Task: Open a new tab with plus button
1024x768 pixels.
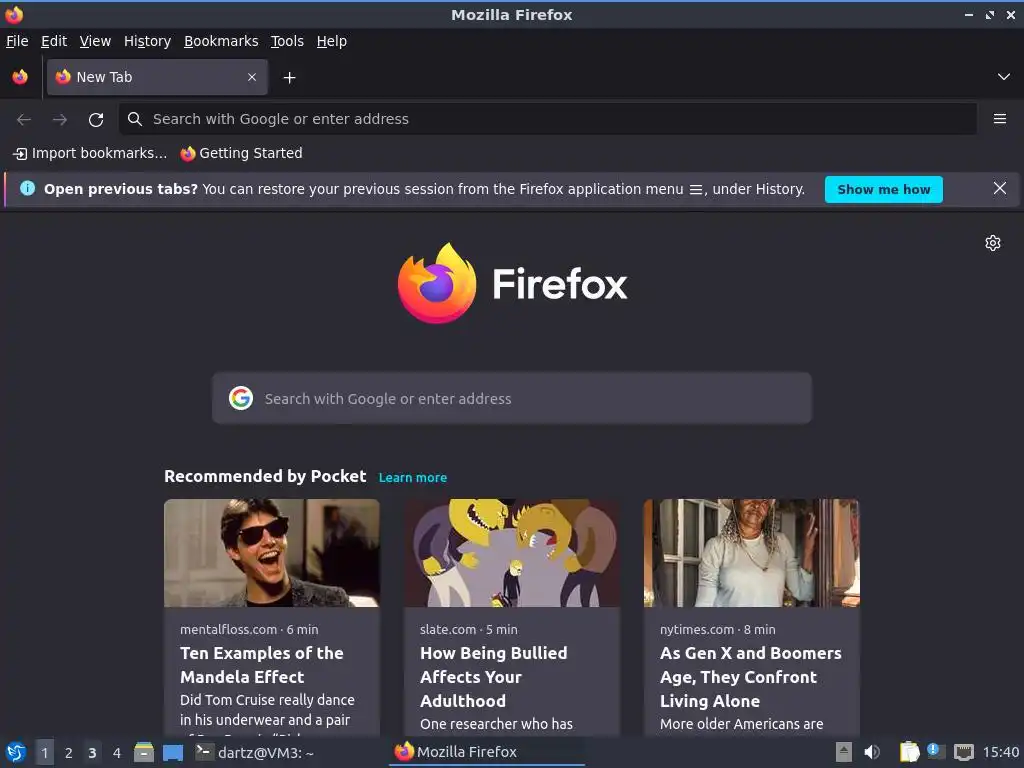Action: 289,78
